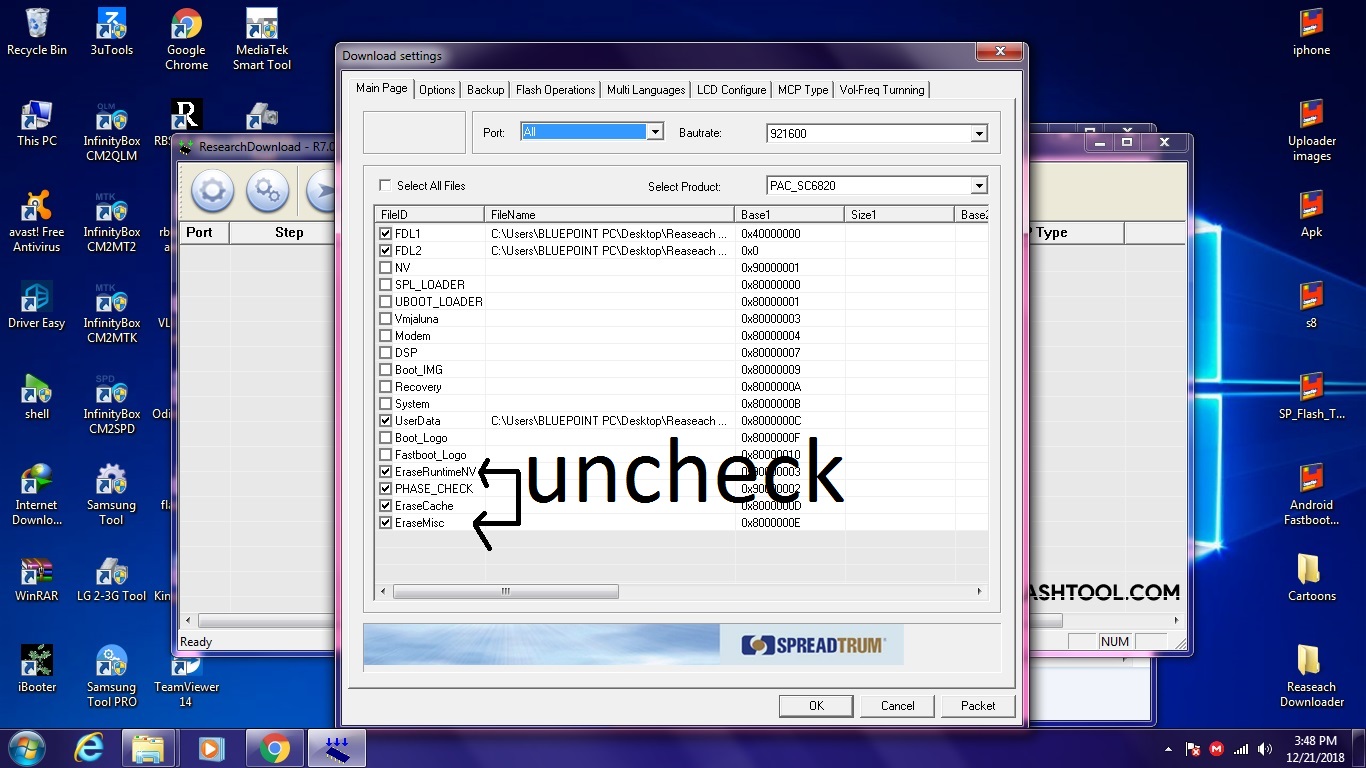Launch MediaTek Smart Tool shortcut
Image resolution: width=1366 pixels, height=768 pixels.
(262, 39)
